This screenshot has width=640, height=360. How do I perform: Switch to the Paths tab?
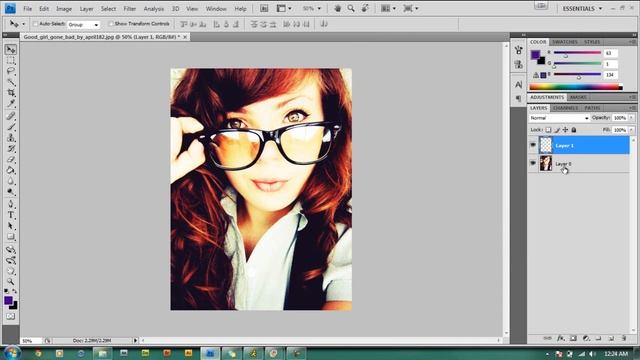(592, 108)
